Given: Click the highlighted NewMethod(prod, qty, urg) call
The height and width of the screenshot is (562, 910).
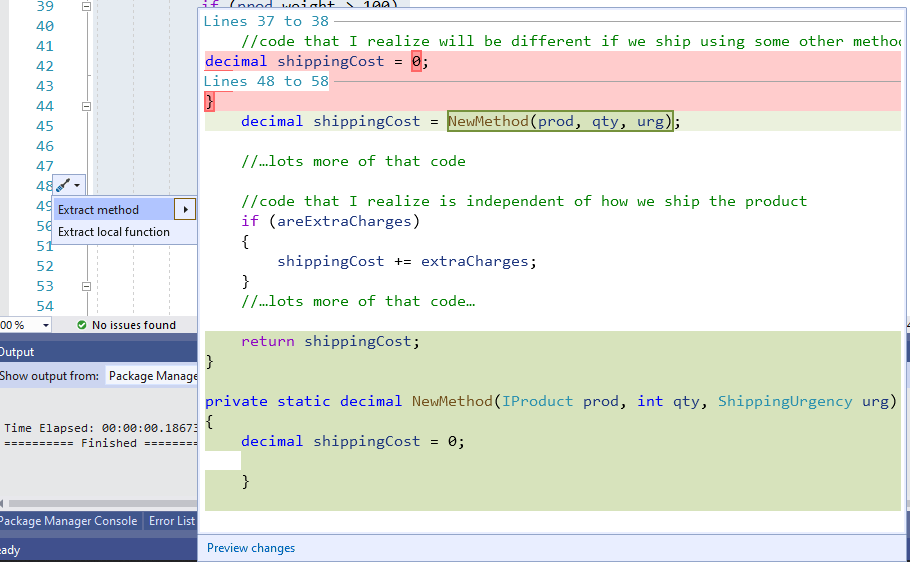Looking at the screenshot, I should tap(560, 121).
